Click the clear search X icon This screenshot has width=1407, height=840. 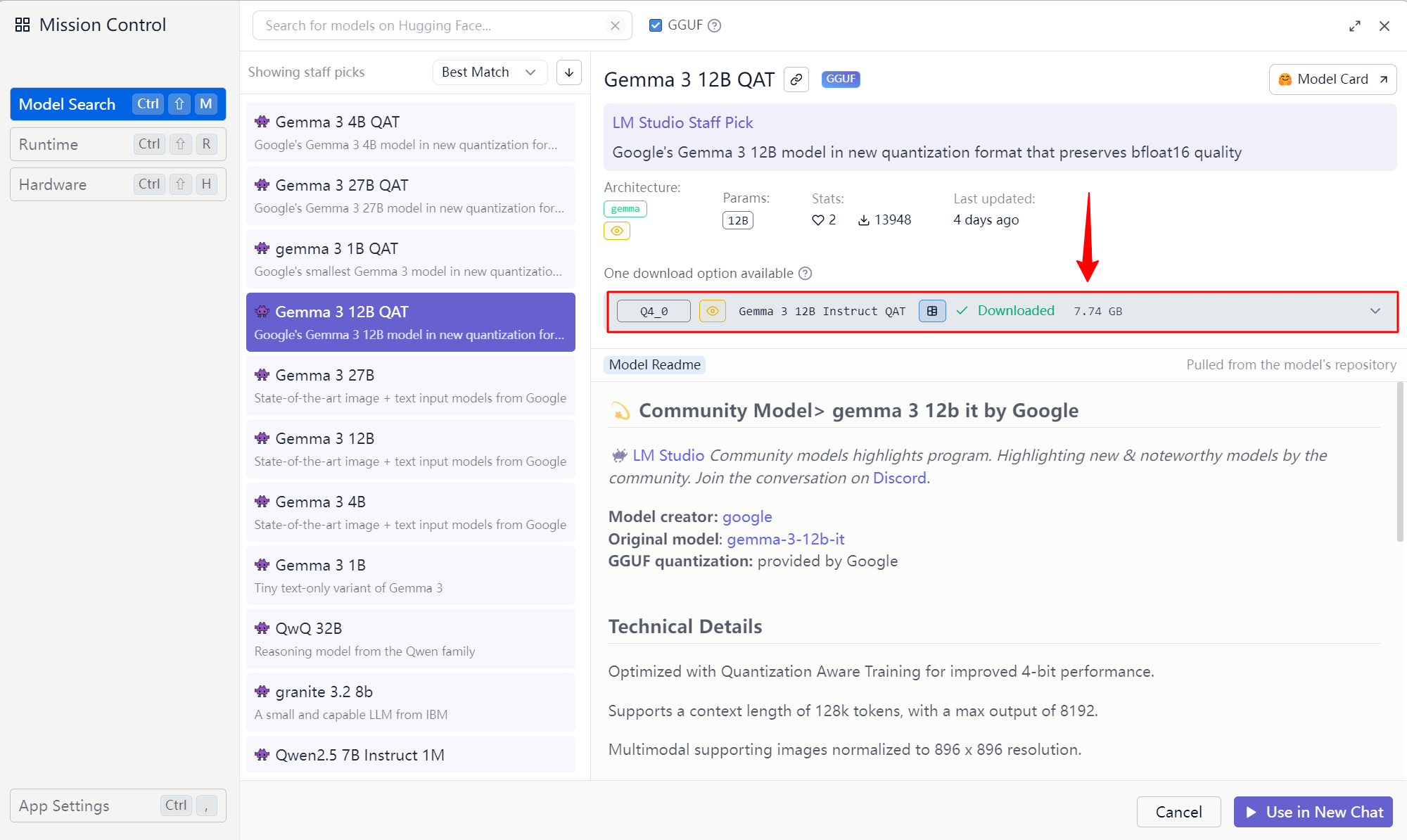[x=615, y=26]
